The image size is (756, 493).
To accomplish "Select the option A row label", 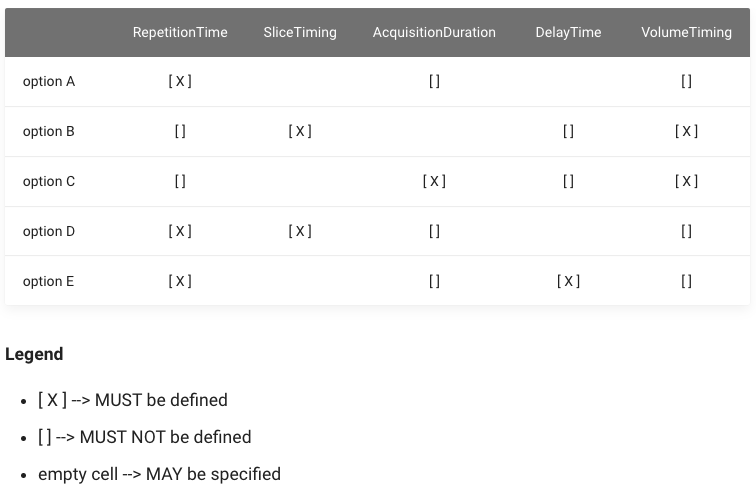I will (49, 81).
